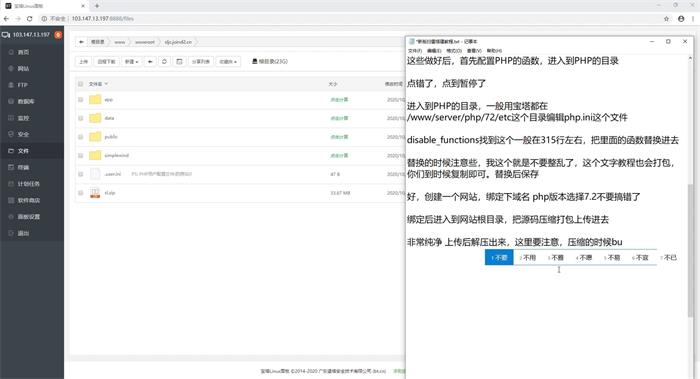Viewport: 700px width, 379px height.
Task: Open 面板设置 panel settings in sidebar
Action: tap(29, 217)
